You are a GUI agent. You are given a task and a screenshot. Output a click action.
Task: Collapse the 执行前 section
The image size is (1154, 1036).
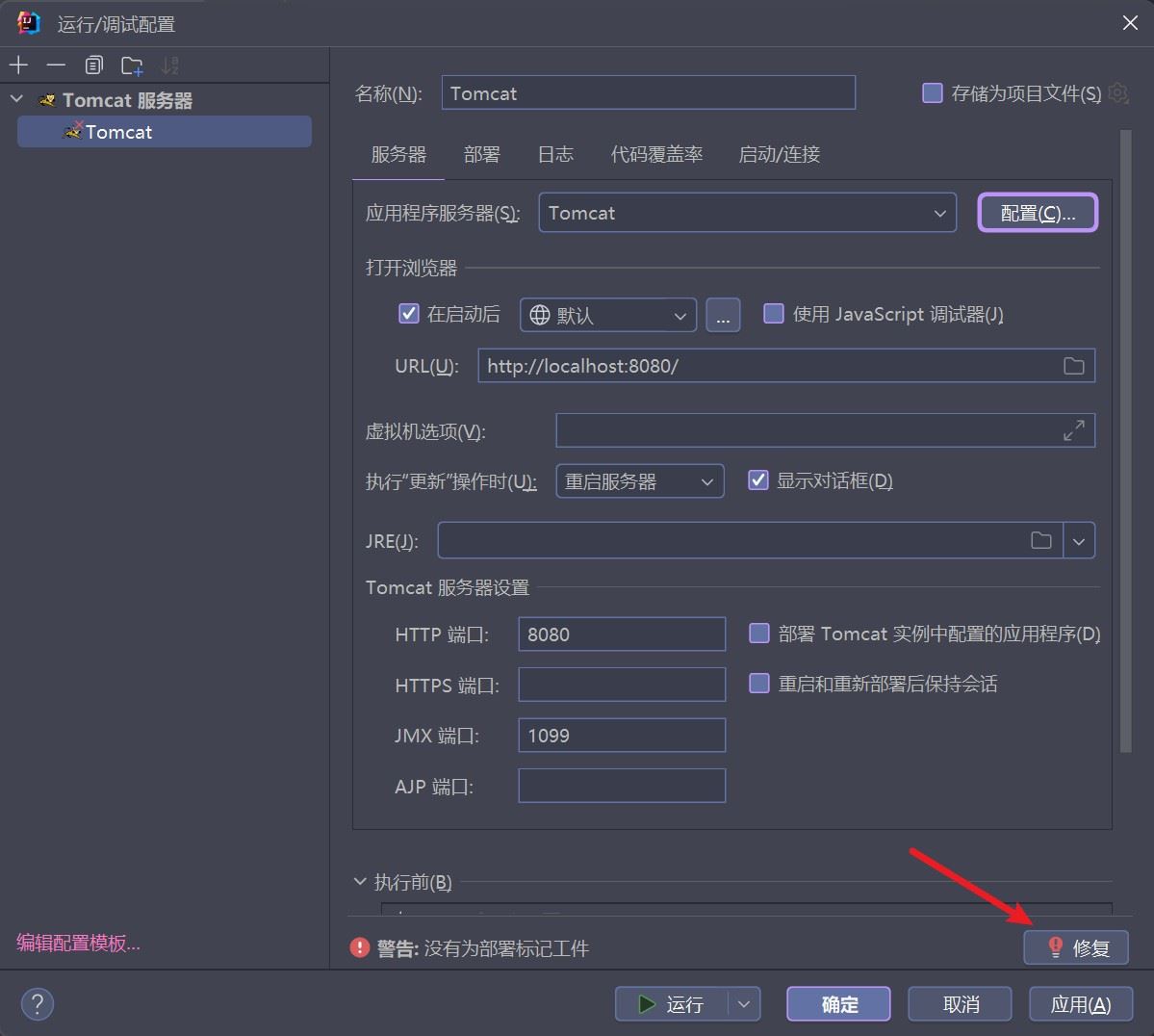click(360, 881)
